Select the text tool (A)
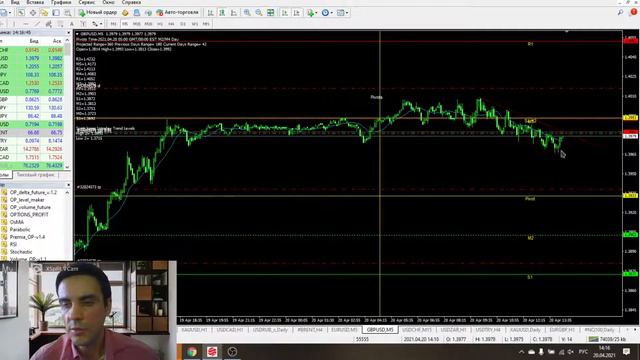 71,24
